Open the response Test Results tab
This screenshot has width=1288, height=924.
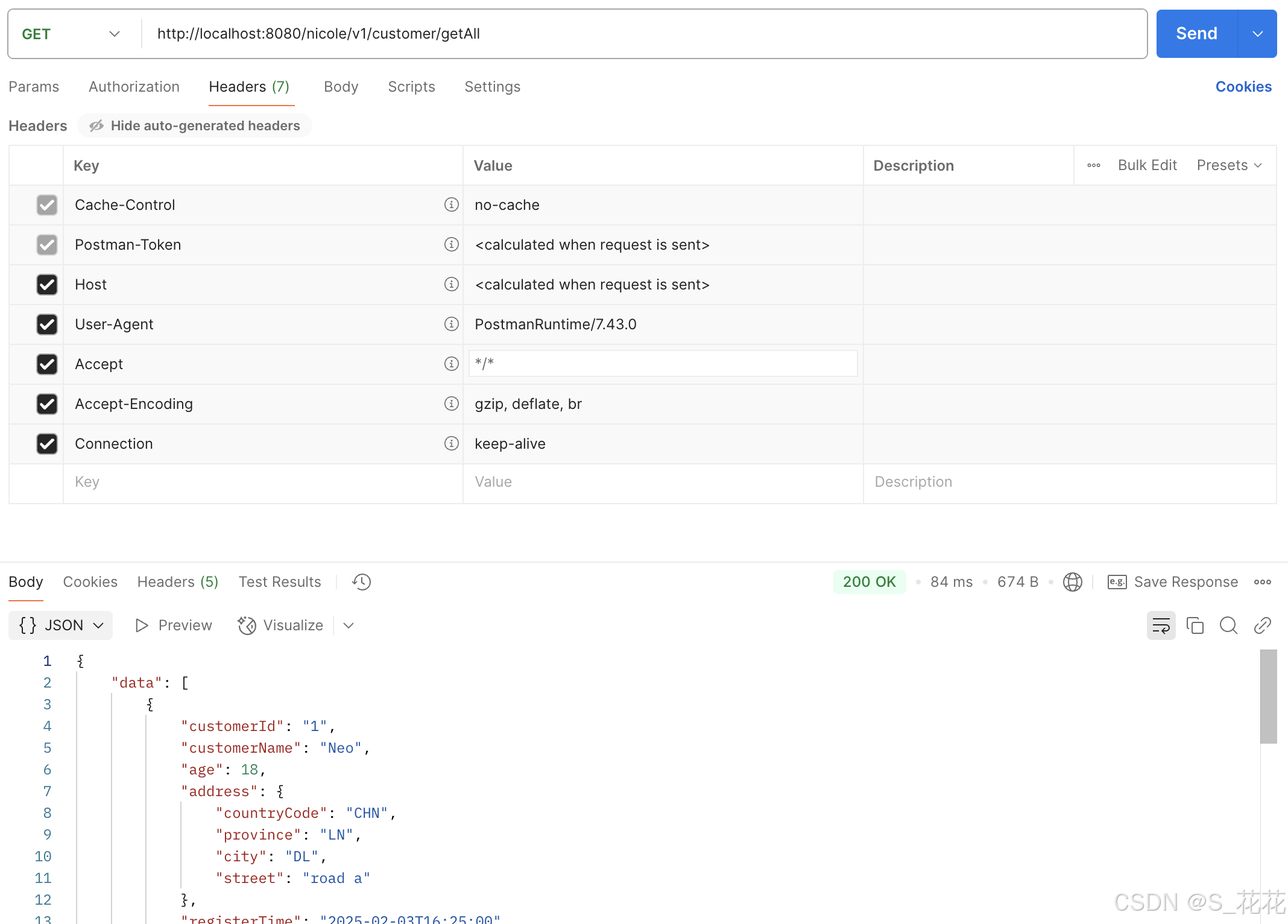[280, 582]
